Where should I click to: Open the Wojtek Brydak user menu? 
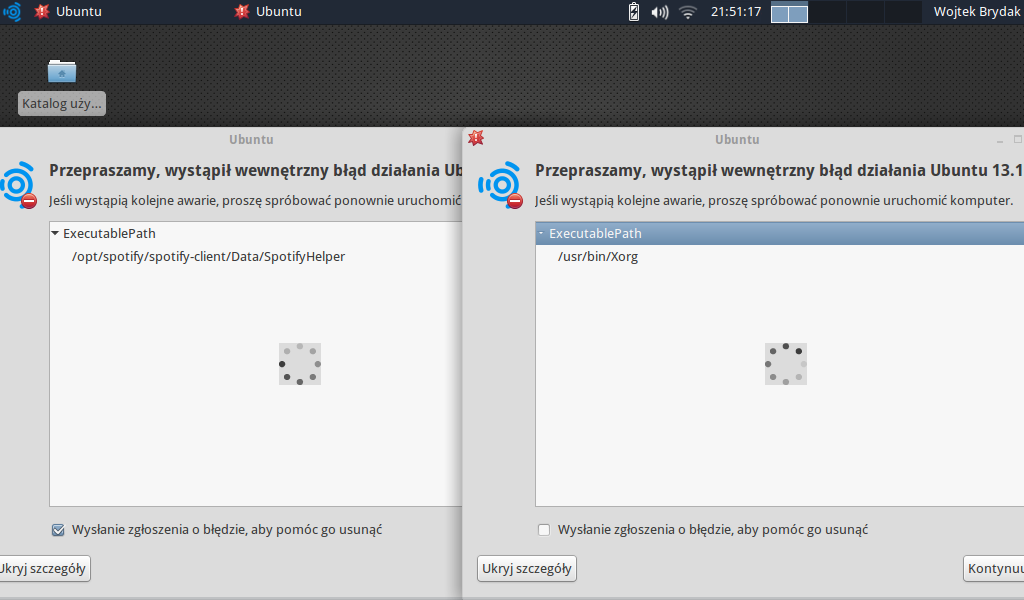pyautogui.click(x=977, y=12)
